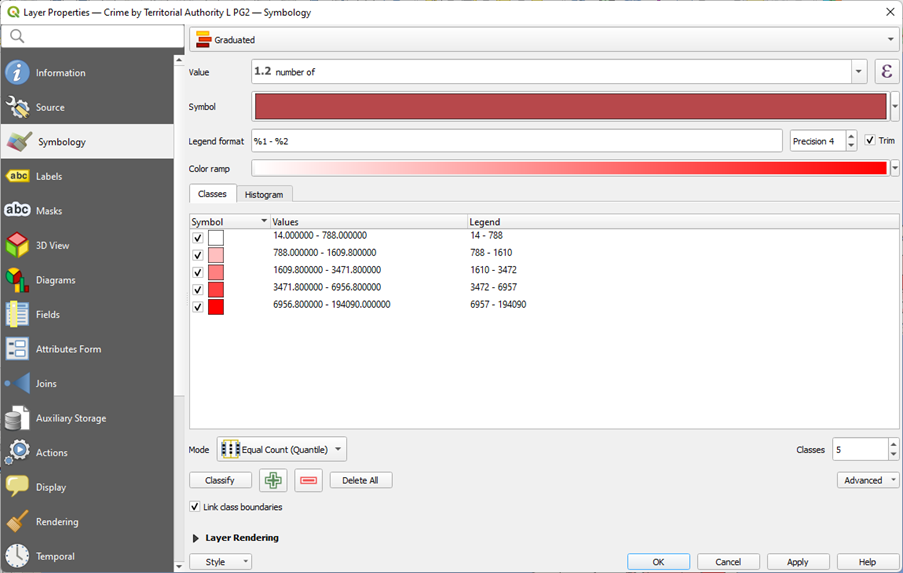Click the Cancel button

coord(728,561)
